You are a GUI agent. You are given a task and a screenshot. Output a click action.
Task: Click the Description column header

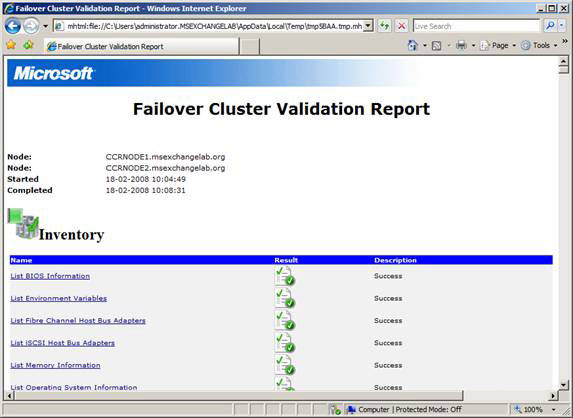[x=395, y=260]
